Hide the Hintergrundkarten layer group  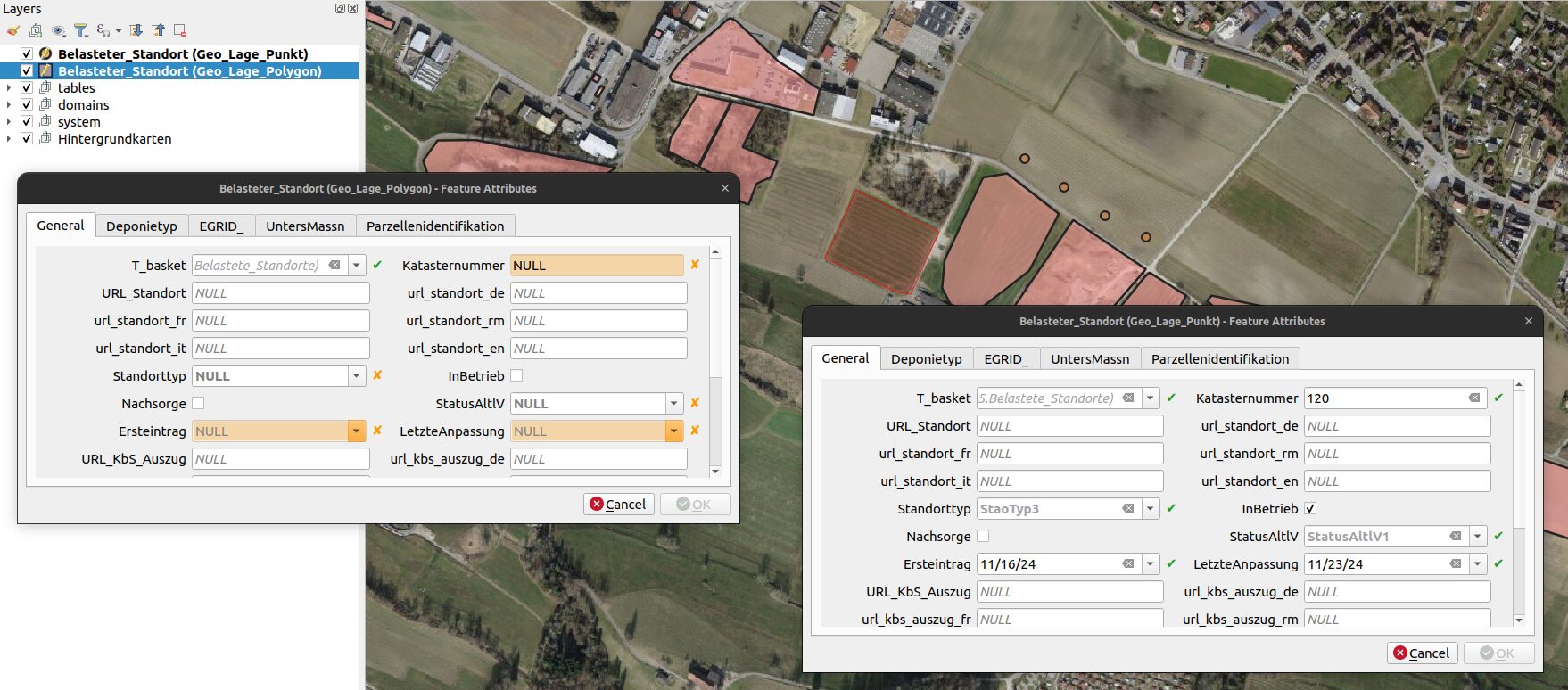(27, 139)
